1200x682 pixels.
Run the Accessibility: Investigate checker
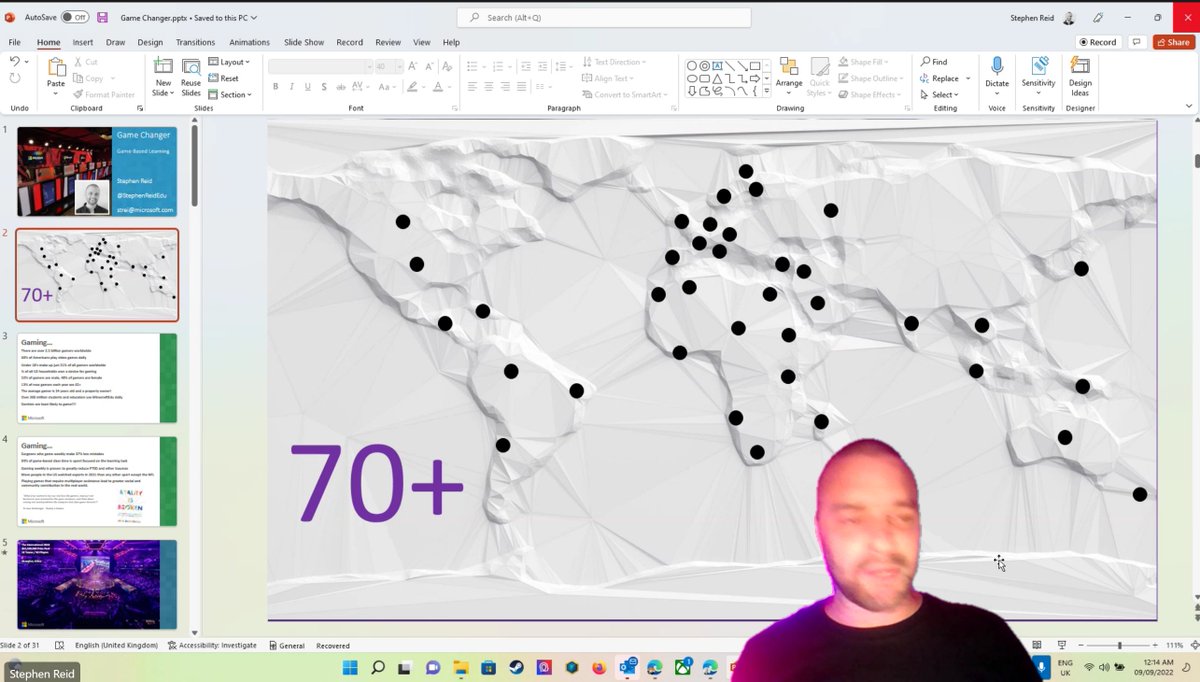click(x=212, y=645)
